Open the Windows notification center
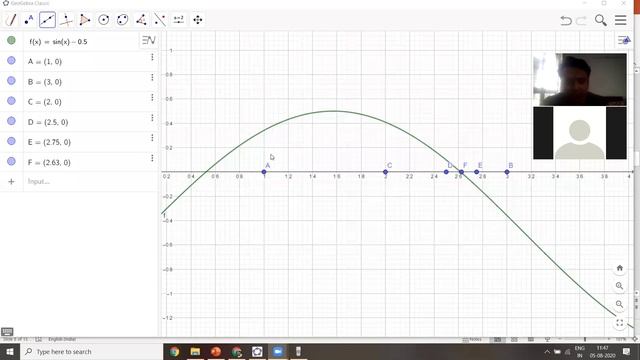640x360 pixels. pos(627,351)
